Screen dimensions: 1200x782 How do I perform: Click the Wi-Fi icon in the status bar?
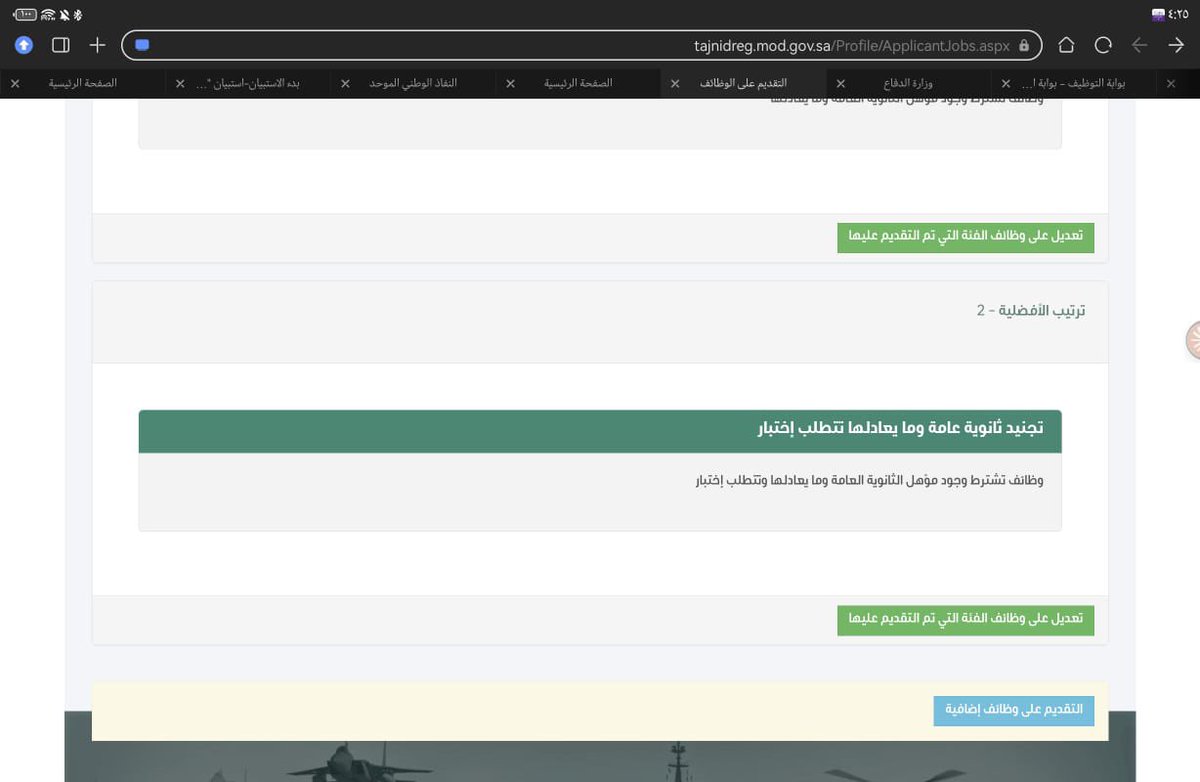tap(49, 15)
